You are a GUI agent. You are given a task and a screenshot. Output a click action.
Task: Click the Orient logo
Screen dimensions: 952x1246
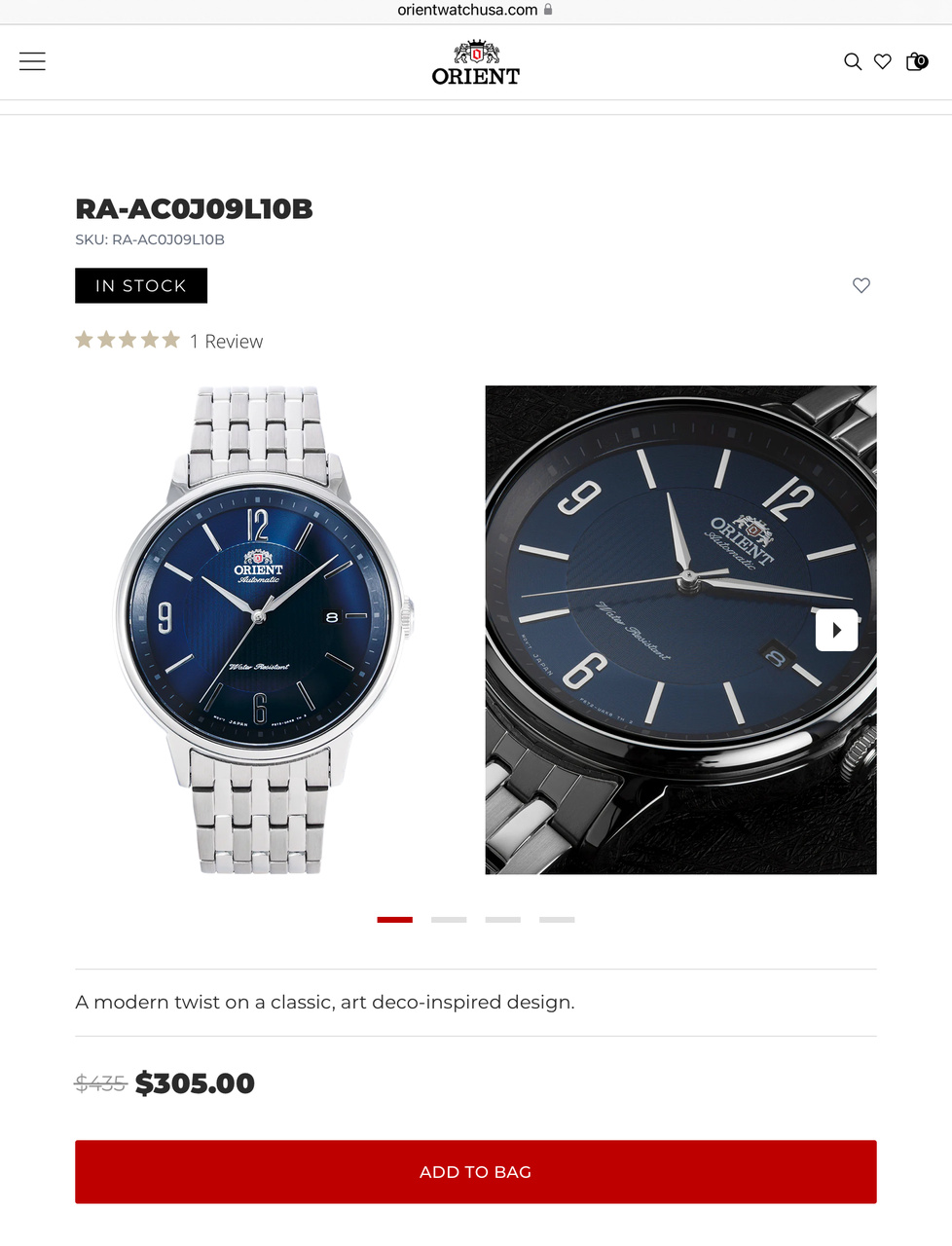point(476,63)
